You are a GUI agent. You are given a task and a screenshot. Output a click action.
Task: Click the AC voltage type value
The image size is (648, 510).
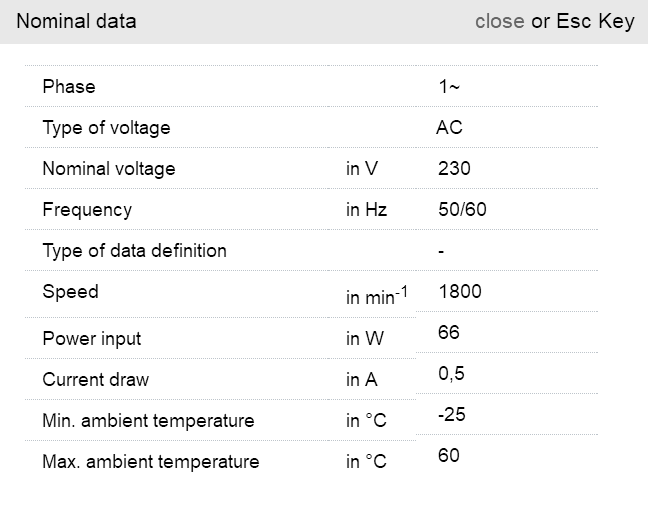click(x=449, y=128)
